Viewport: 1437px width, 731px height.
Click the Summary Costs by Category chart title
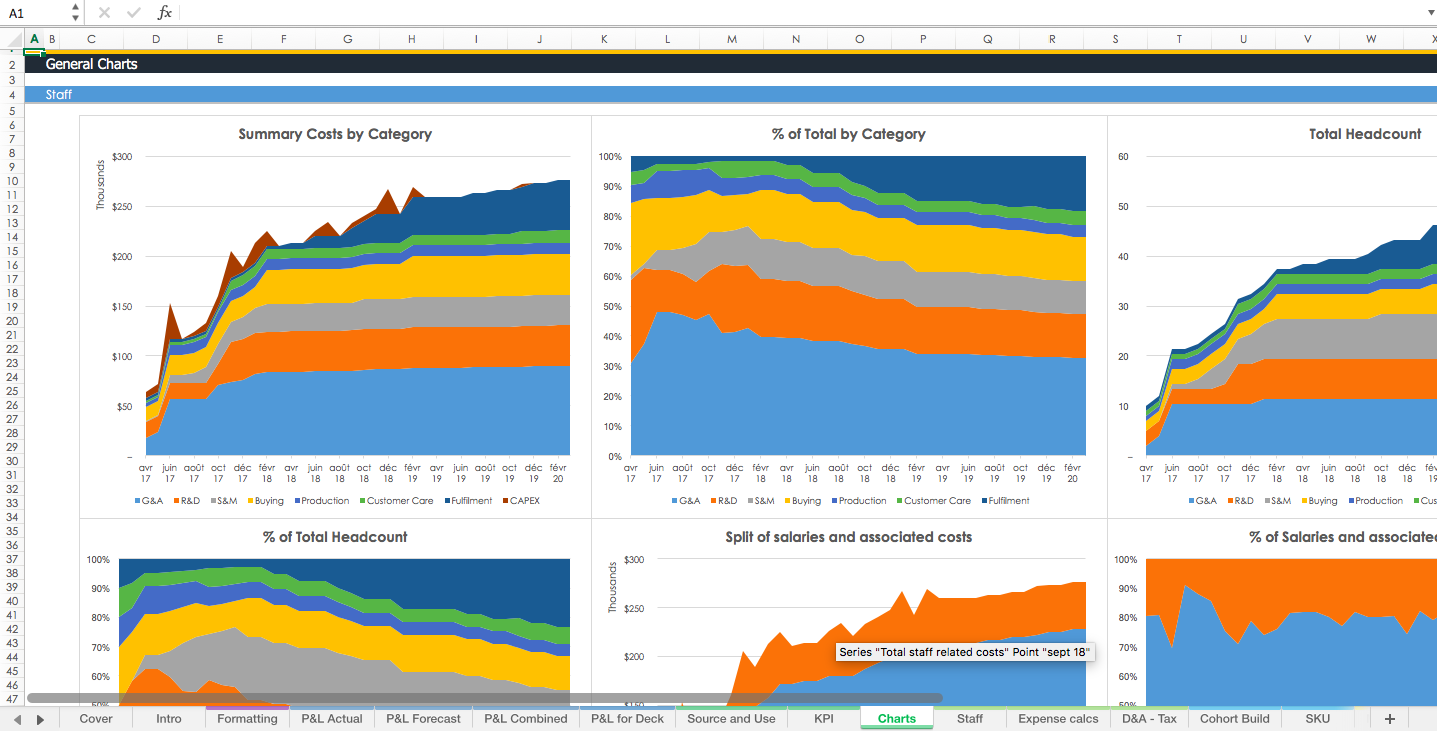(x=335, y=134)
